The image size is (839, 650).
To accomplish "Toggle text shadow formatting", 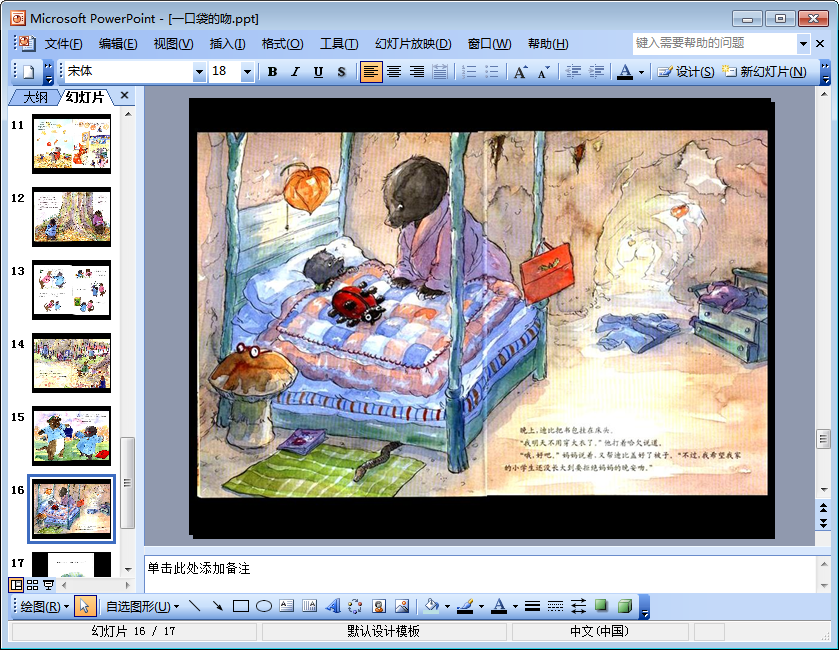I will click(x=341, y=72).
